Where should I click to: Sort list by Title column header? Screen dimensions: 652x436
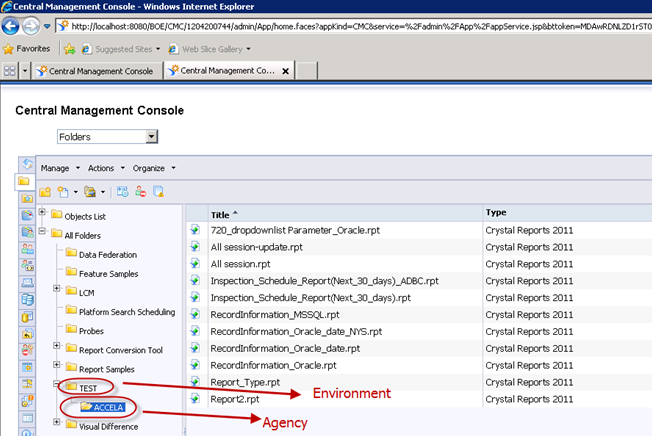222,214
